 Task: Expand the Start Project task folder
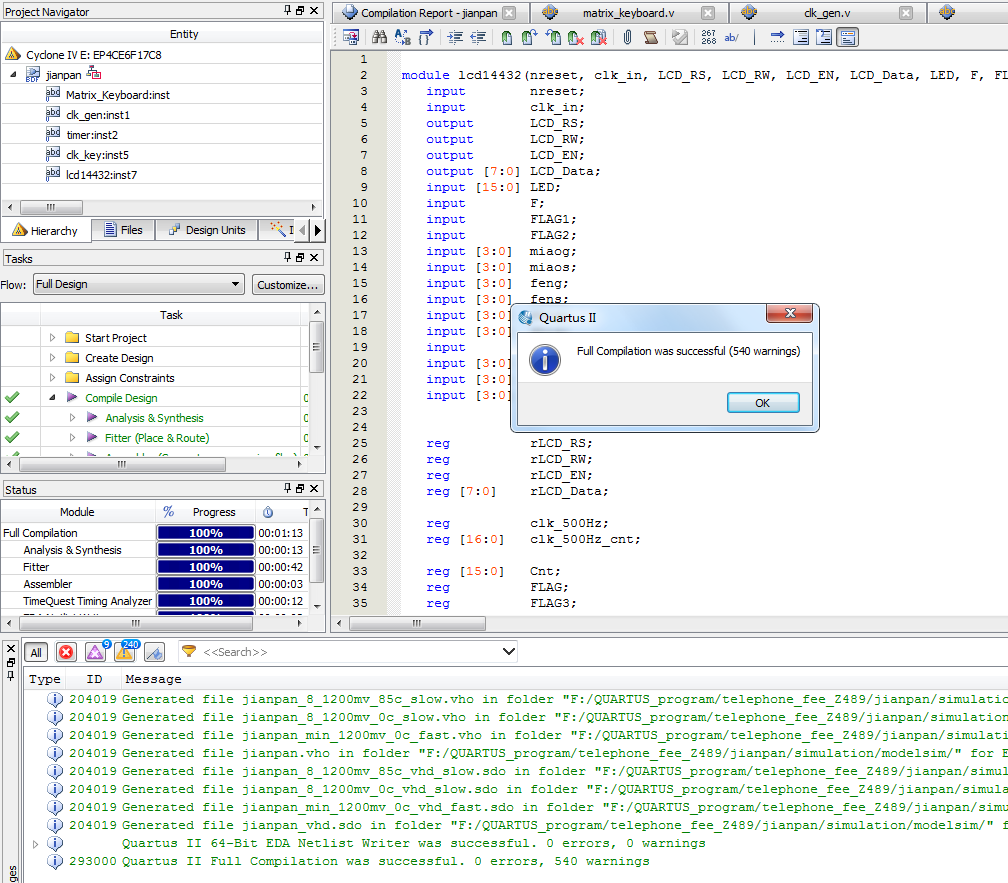[53, 338]
